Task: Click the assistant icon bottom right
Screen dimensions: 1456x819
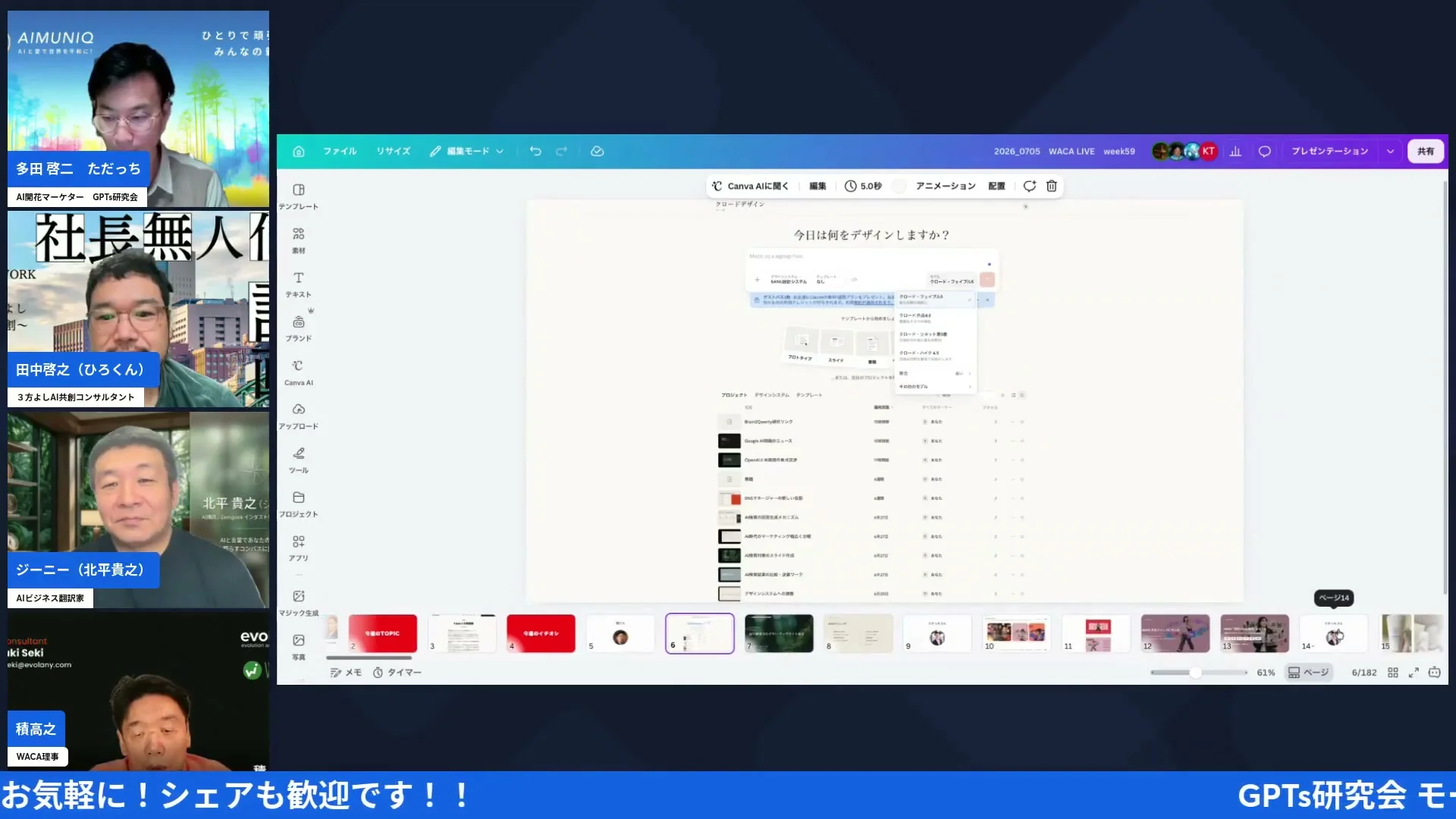Action: [1434, 673]
